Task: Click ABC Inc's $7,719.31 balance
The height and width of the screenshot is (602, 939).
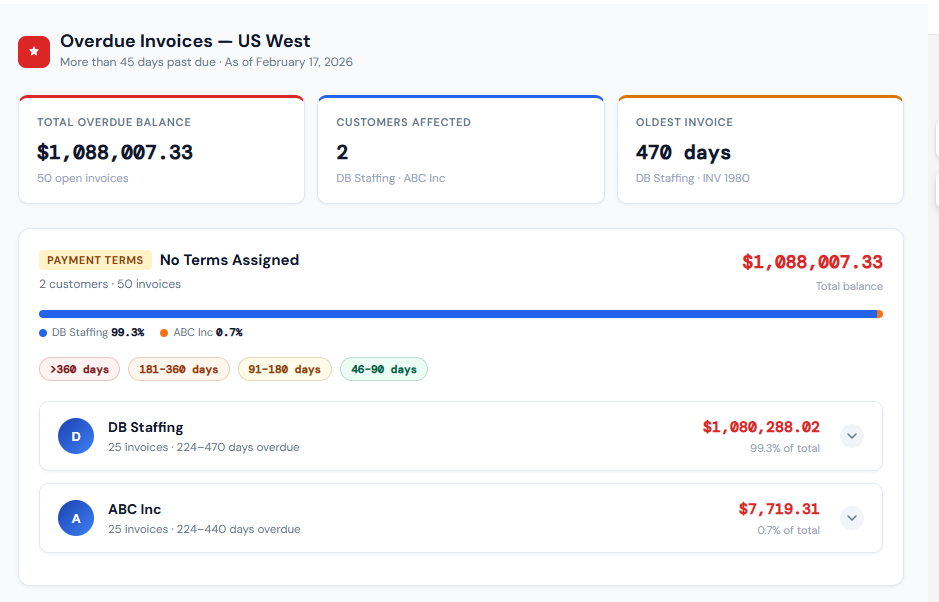Action: click(779, 509)
